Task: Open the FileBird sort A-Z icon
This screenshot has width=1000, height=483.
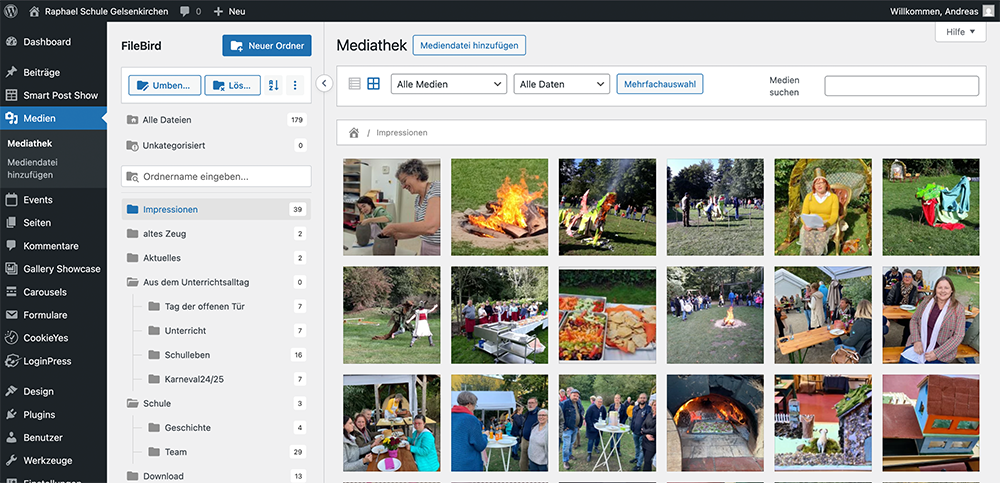Action: 274,85
